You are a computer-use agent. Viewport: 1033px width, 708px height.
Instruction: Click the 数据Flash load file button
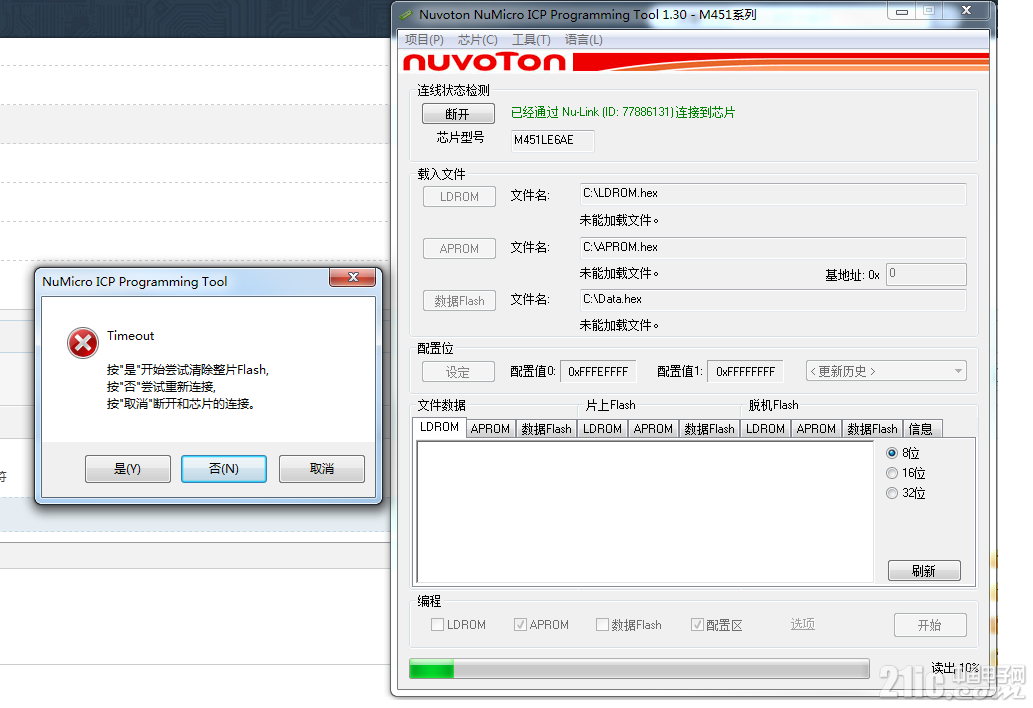coord(459,301)
